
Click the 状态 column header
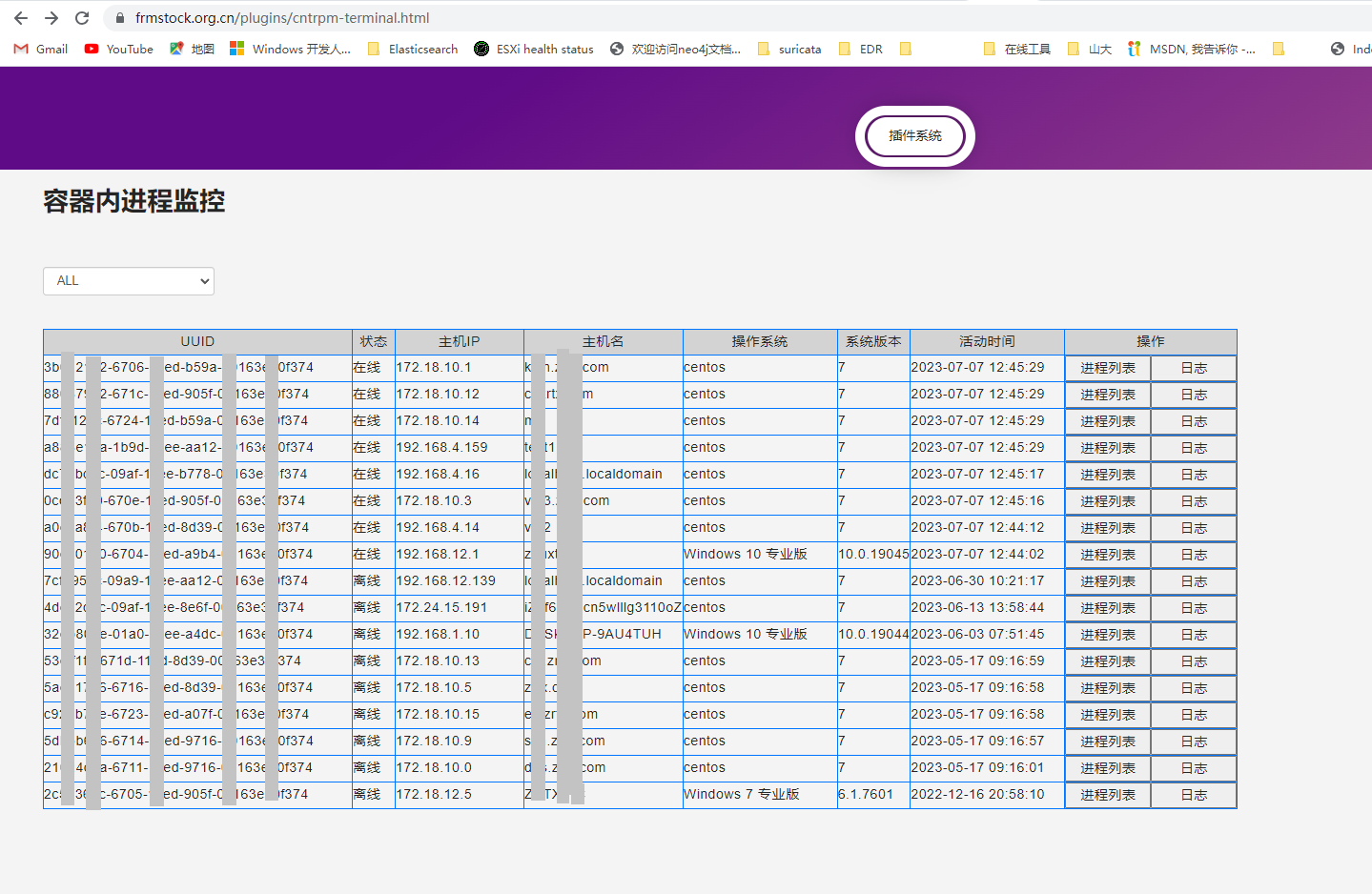pyautogui.click(x=374, y=341)
